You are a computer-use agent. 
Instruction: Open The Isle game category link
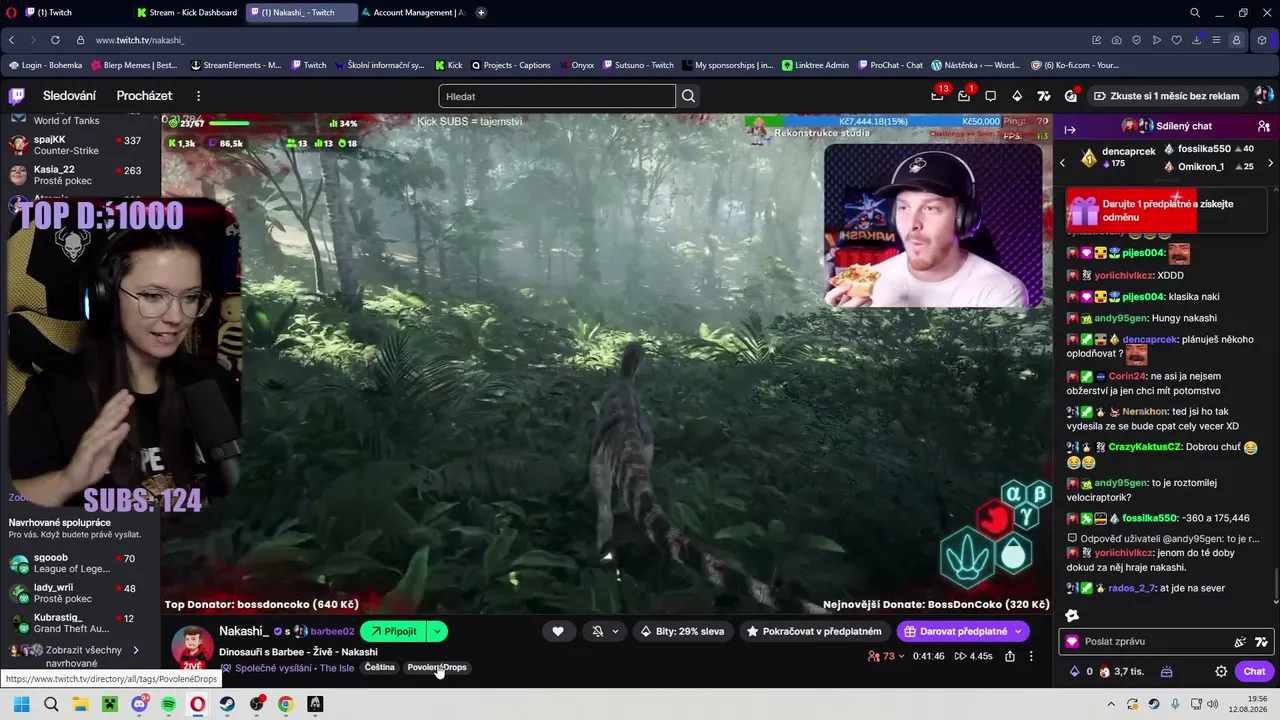point(337,668)
